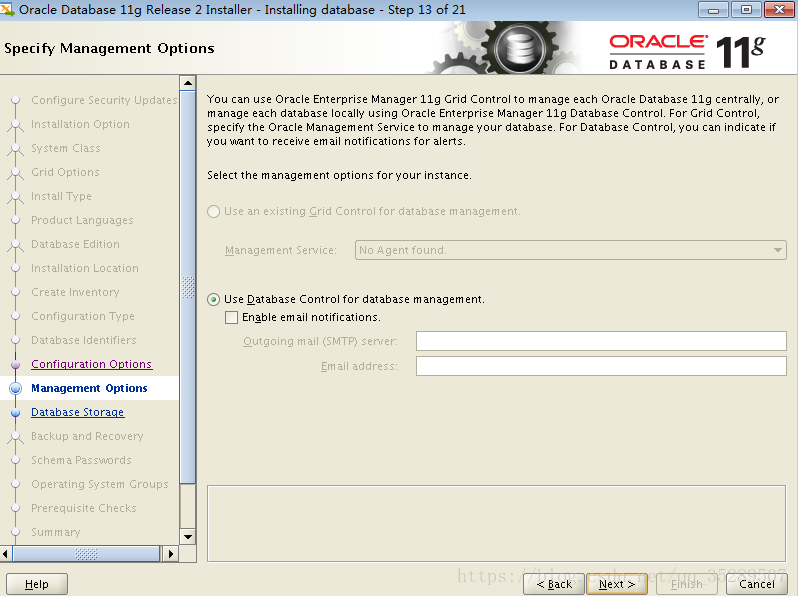This screenshot has height=596, width=798.
Task: Click the Management Options step bullet icon
Action: coord(16,388)
